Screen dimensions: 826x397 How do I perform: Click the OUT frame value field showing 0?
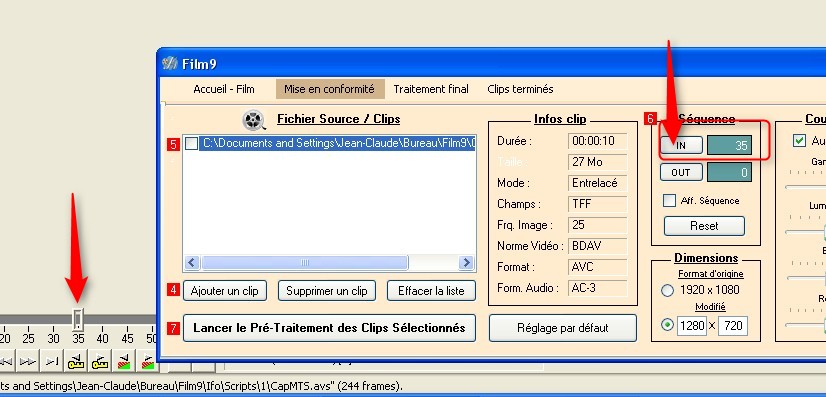(x=729, y=172)
